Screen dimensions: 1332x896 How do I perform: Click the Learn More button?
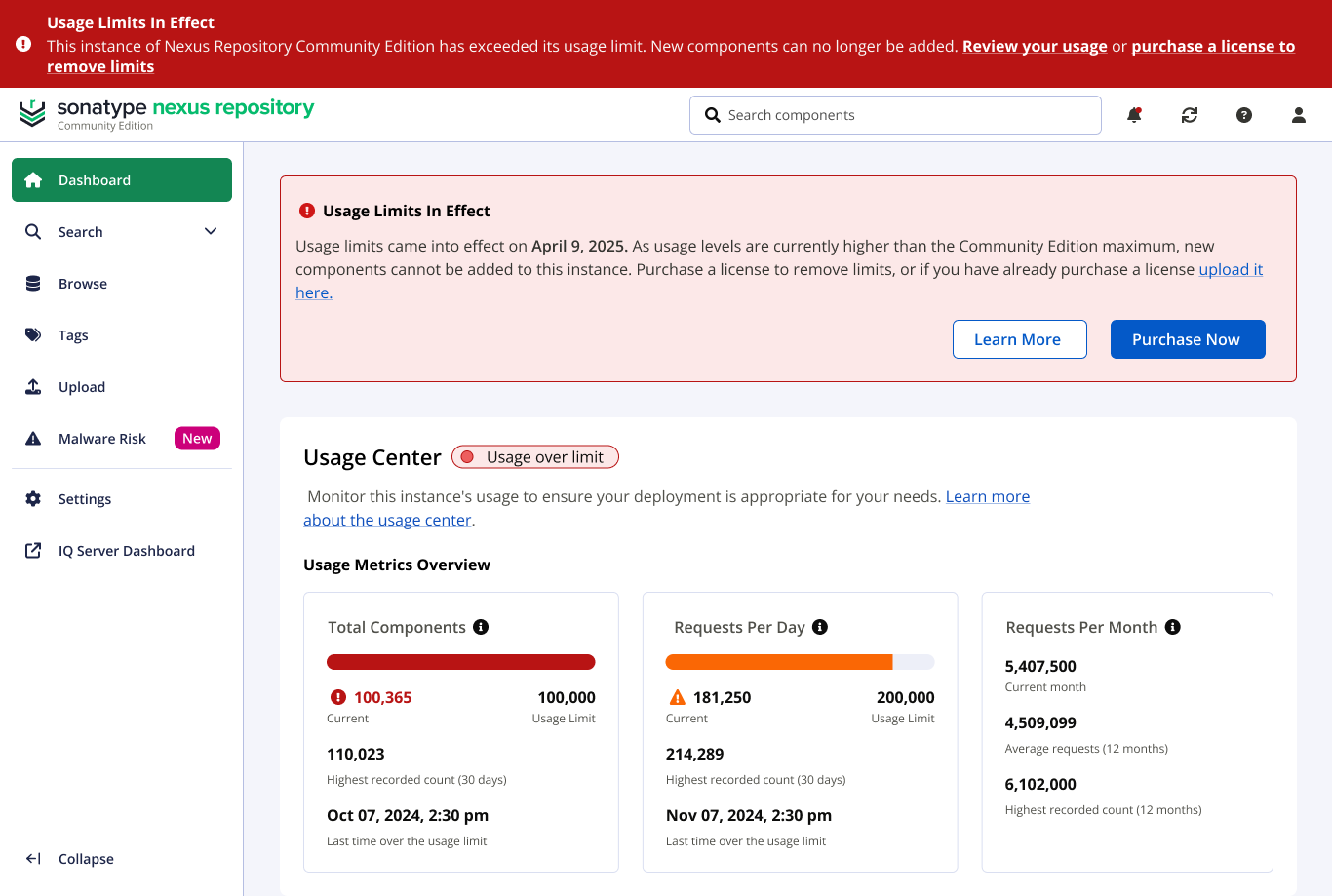[1019, 339]
